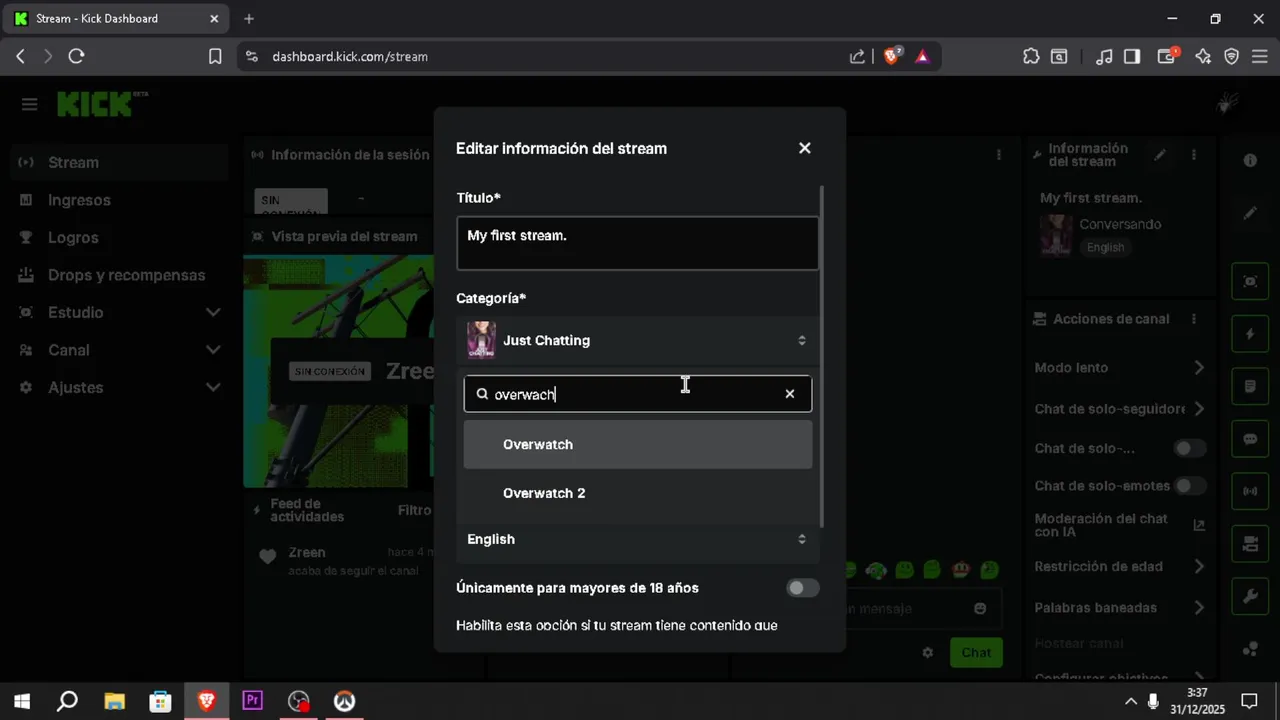Expand Restricción de edad option
1280x720 pixels.
pos(1119,566)
